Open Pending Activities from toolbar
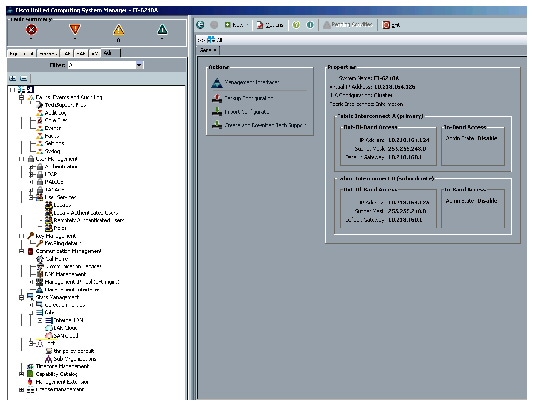 click(347, 25)
